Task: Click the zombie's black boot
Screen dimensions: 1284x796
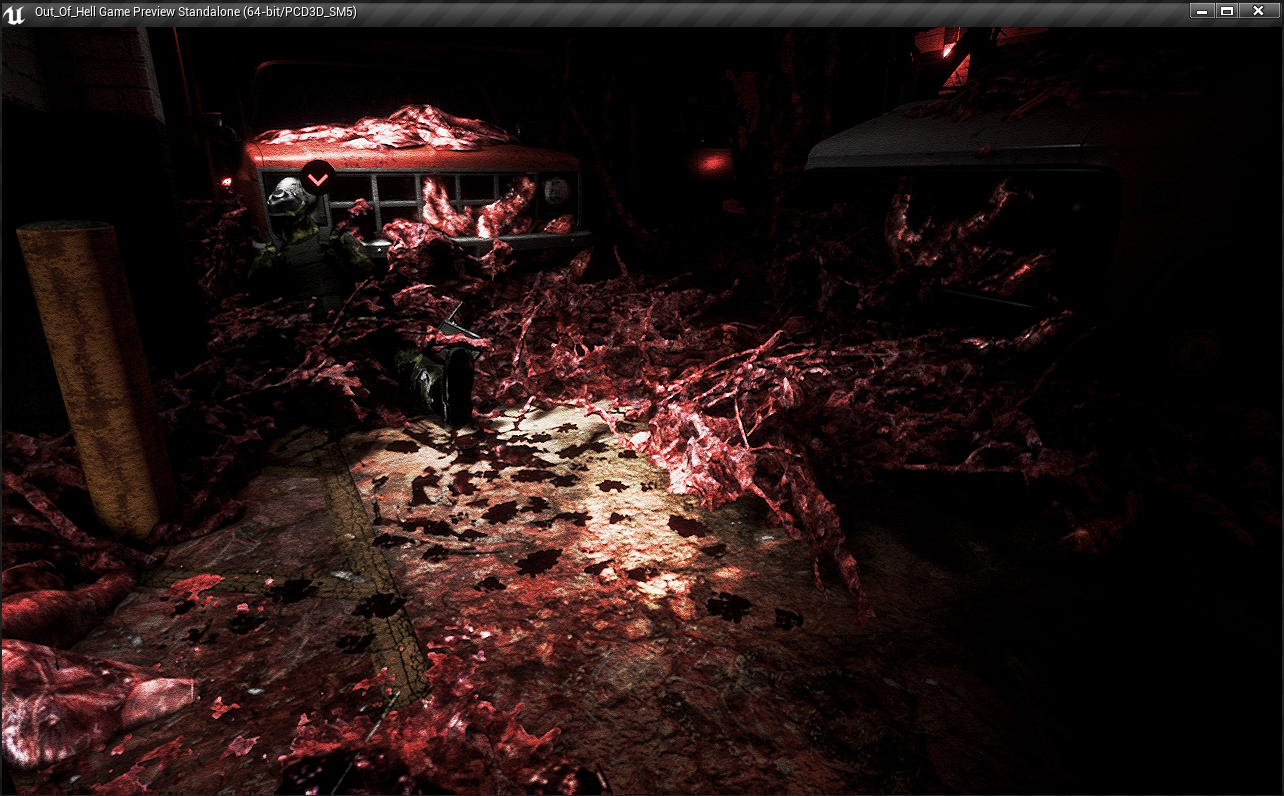Action: point(457,385)
